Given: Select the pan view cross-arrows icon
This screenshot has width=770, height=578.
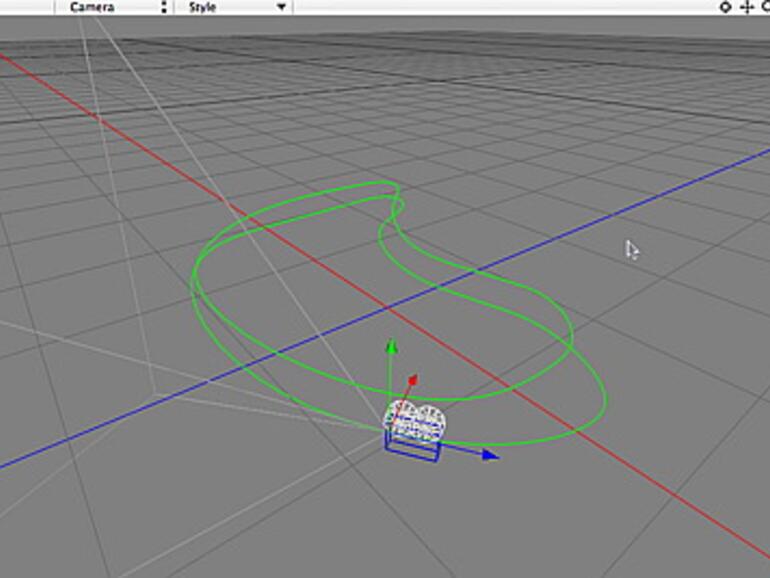Looking at the screenshot, I should (747, 7).
